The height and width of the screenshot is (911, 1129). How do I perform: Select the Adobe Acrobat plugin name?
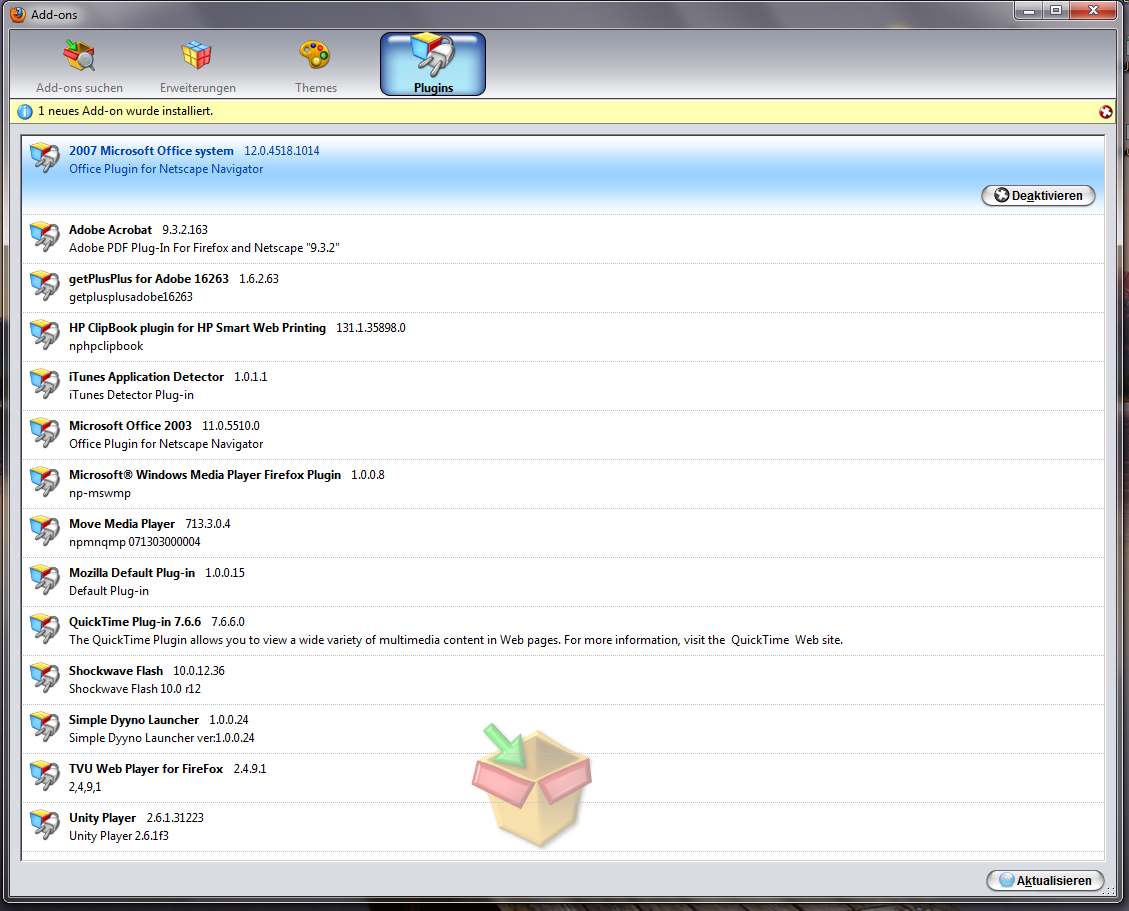tap(110, 230)
